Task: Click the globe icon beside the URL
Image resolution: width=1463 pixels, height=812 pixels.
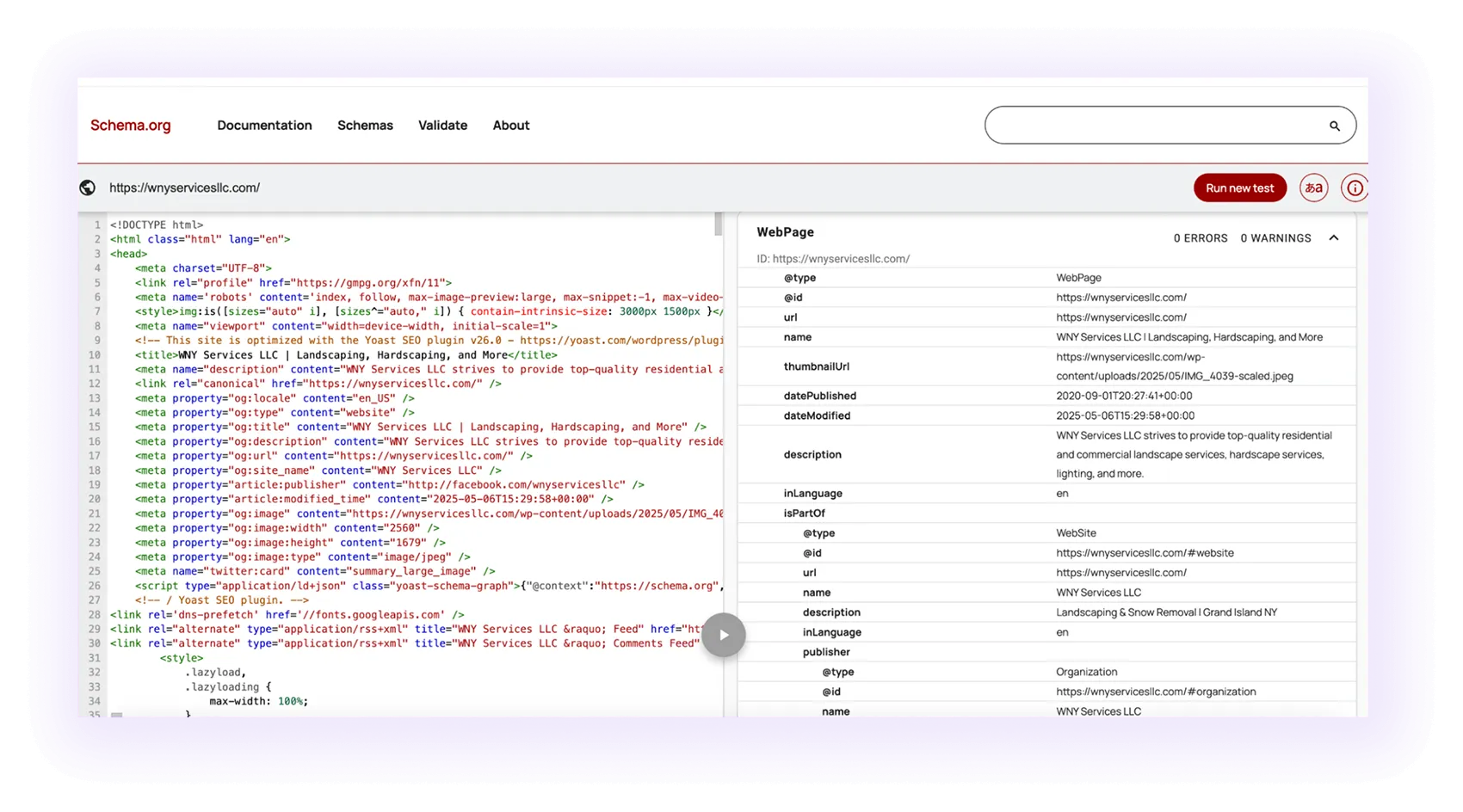Action: pos(88,188)
